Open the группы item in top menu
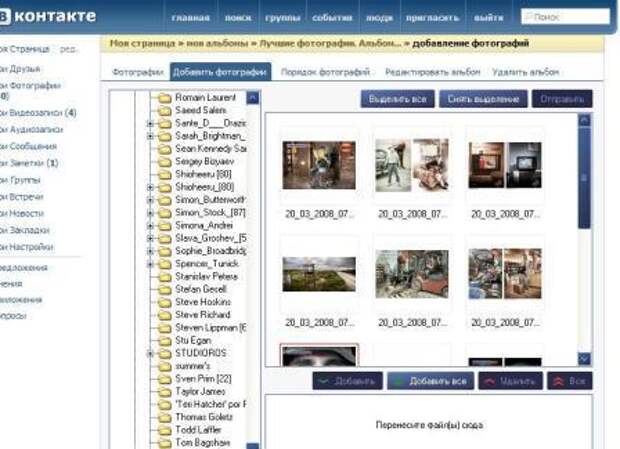620x449 pixels. (285, 18)
